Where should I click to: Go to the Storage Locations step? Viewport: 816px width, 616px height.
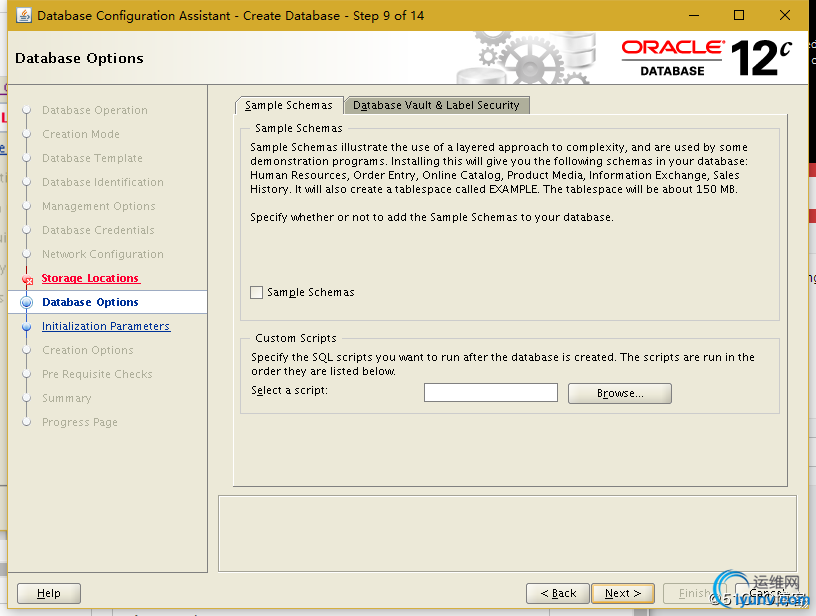pyautogui.click(x=90, y=278)
